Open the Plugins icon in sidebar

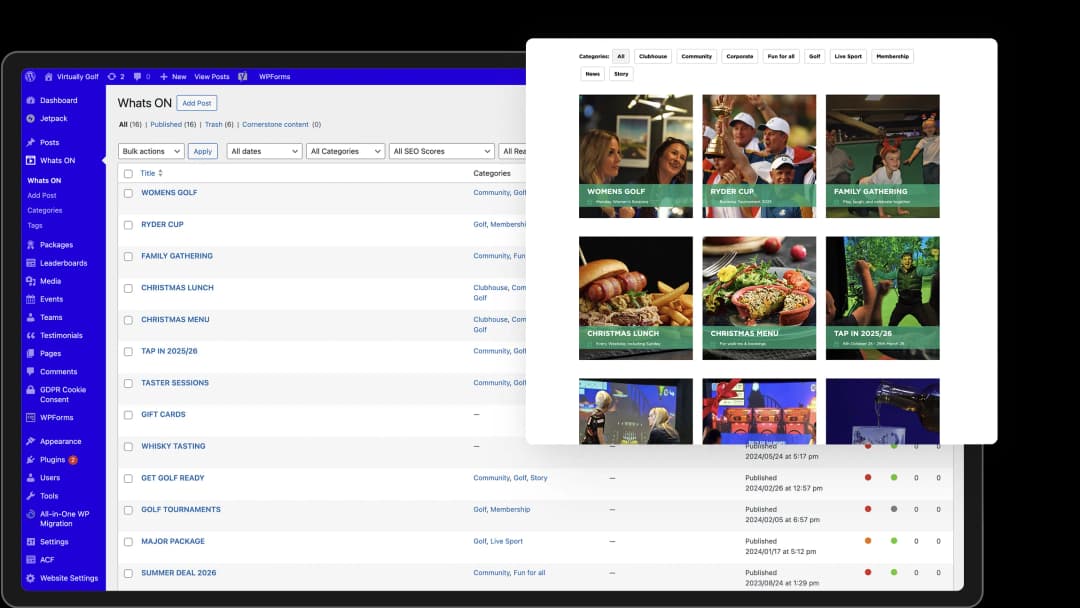(x=30, y=460)
